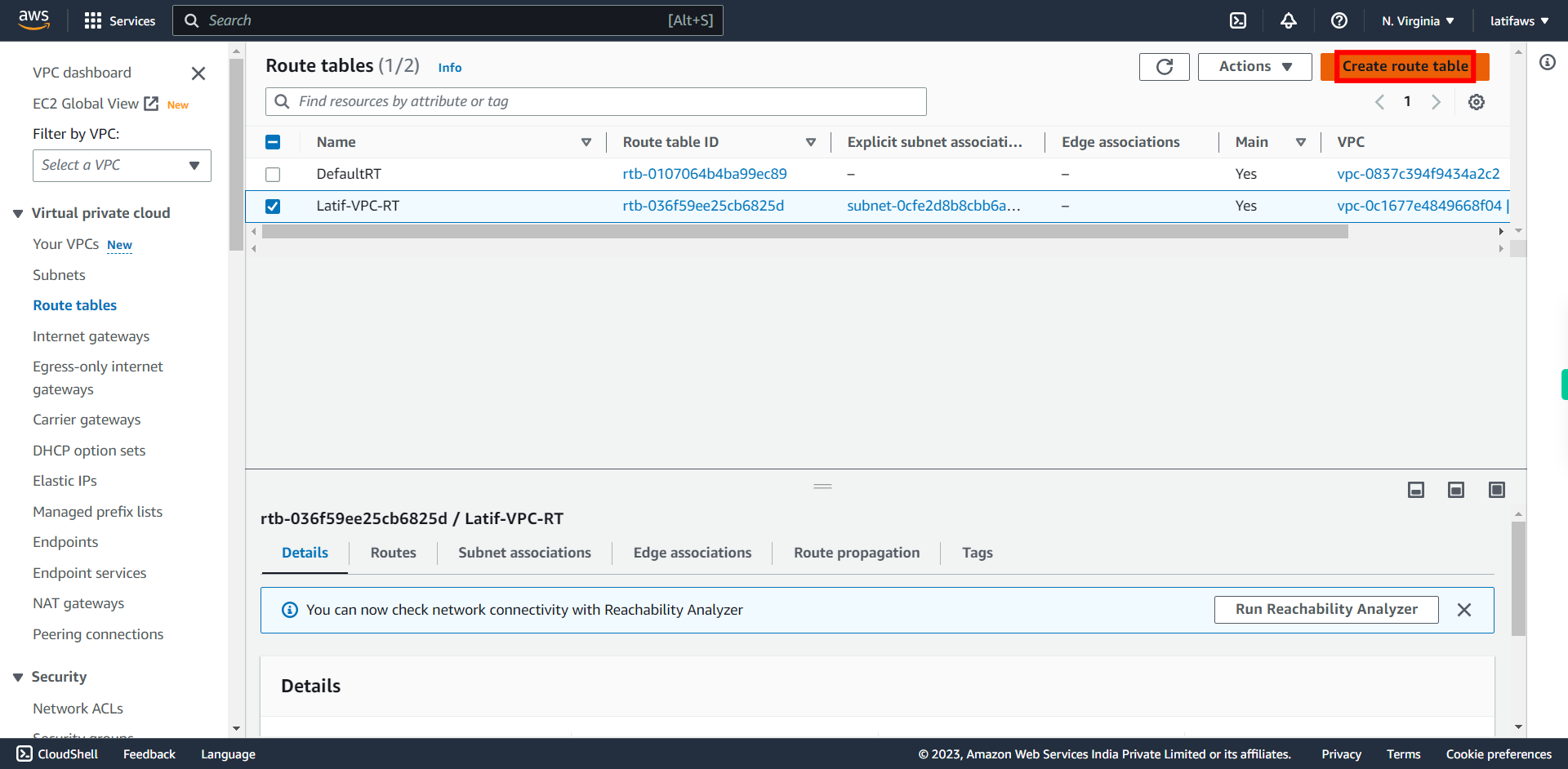The image size is (1568, 769).
Task: Open NAT gateways in sidebar
Action: pos(78,603)
